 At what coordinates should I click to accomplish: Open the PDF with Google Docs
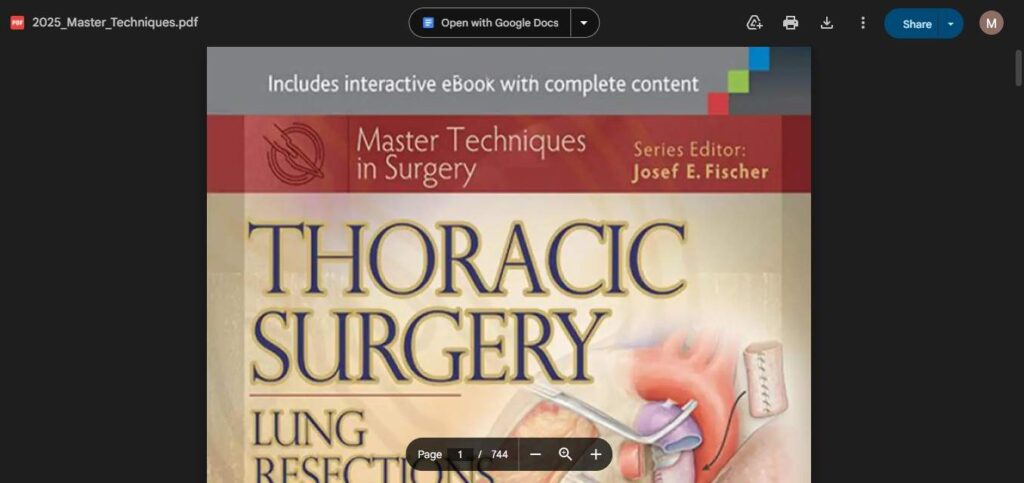(x=490, y=23)
